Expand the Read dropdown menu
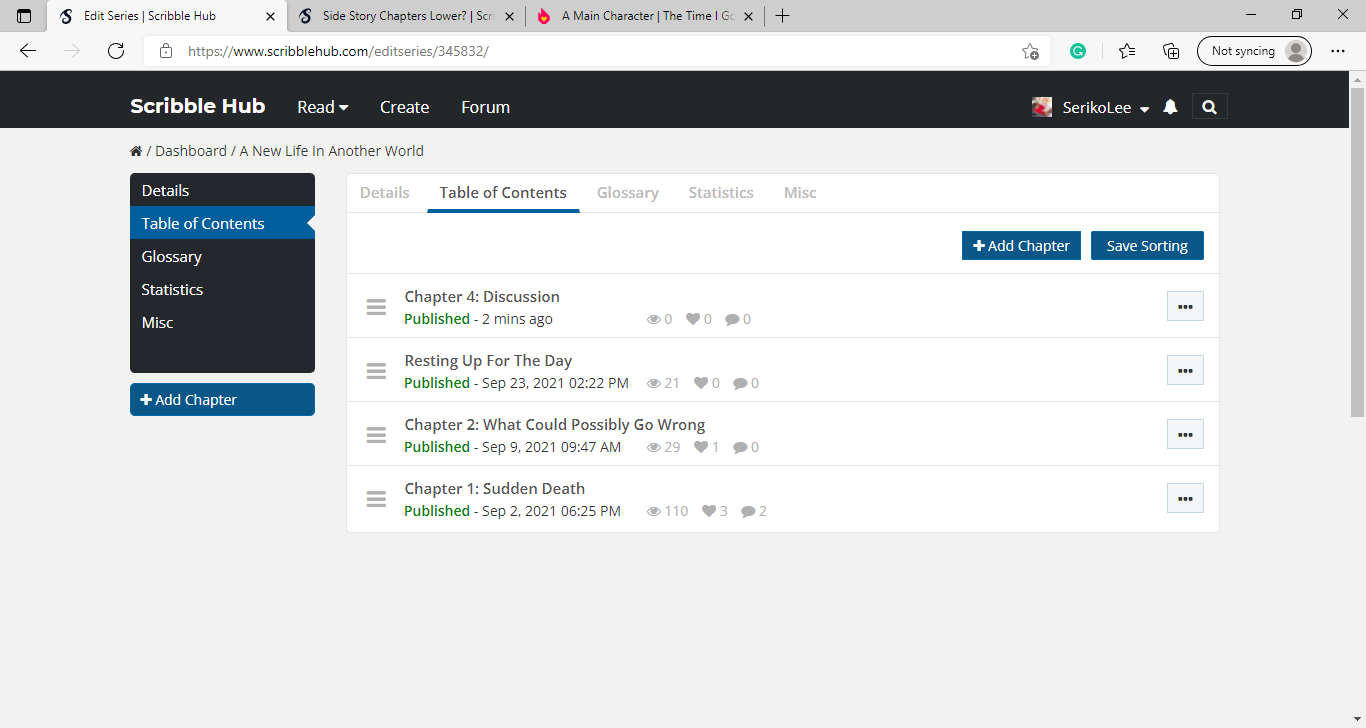1366x728 pixels. click(x=322, y=107)
